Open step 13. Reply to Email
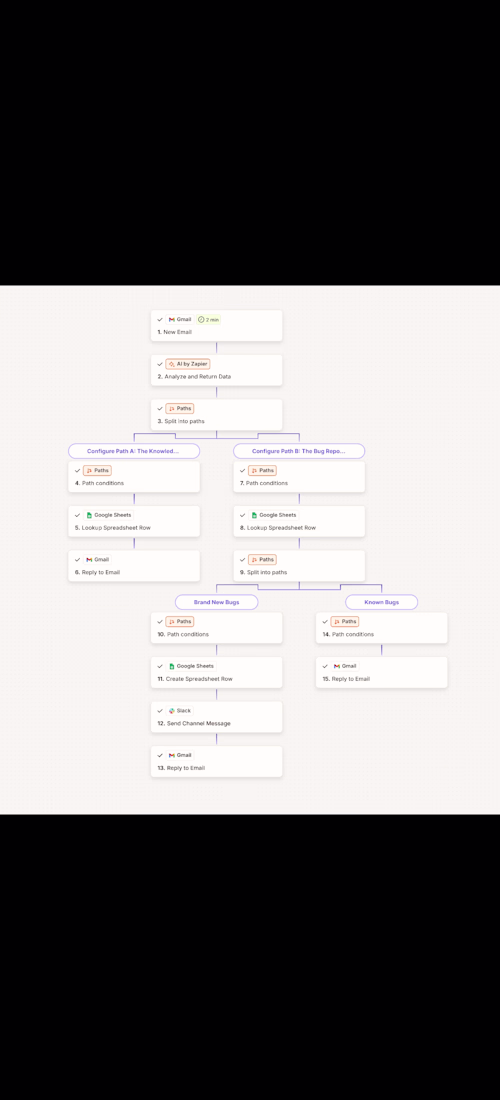 (x=217, y=762)
